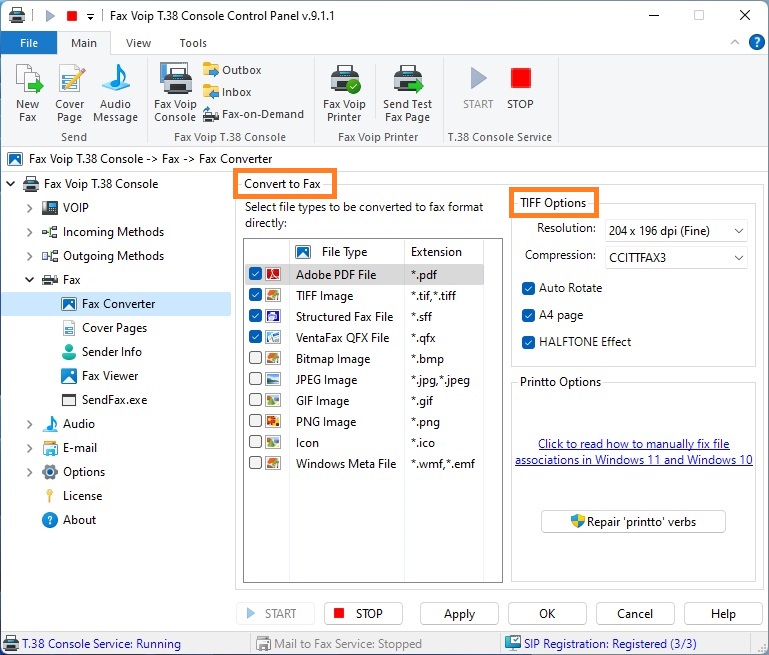
Task: Open the Compression dropdown
Action: tap(676, 258)
